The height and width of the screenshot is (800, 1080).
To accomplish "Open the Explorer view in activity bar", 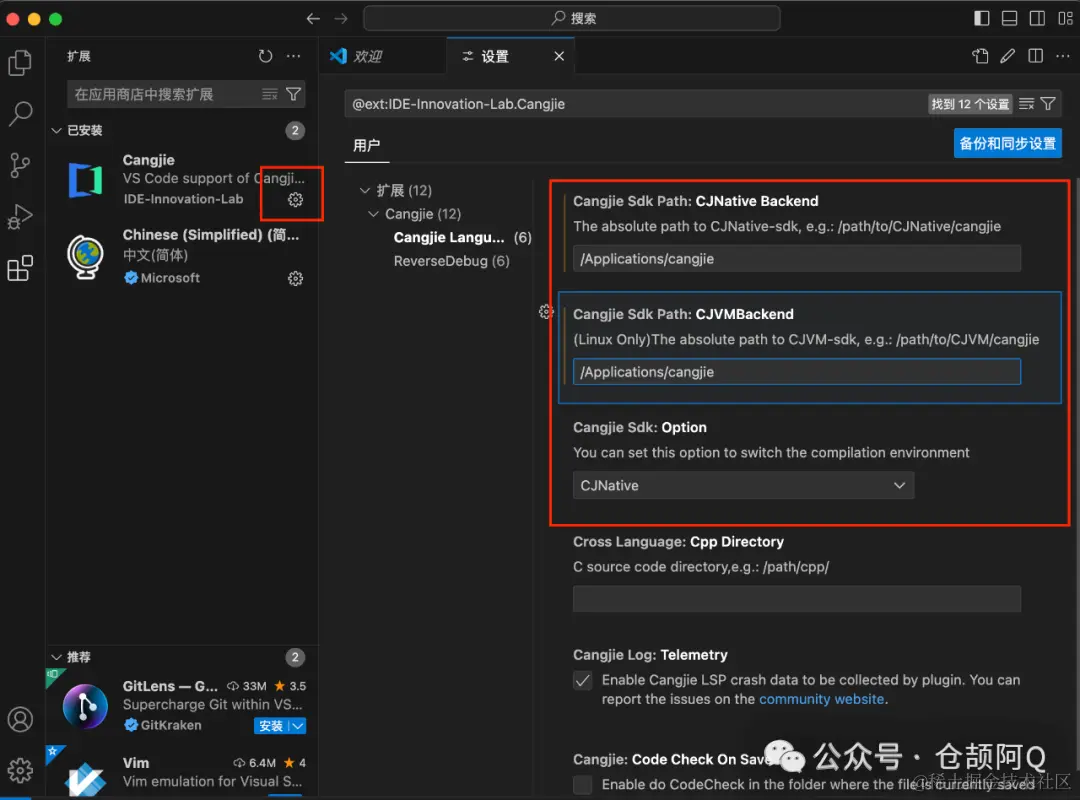I will 20,63.
